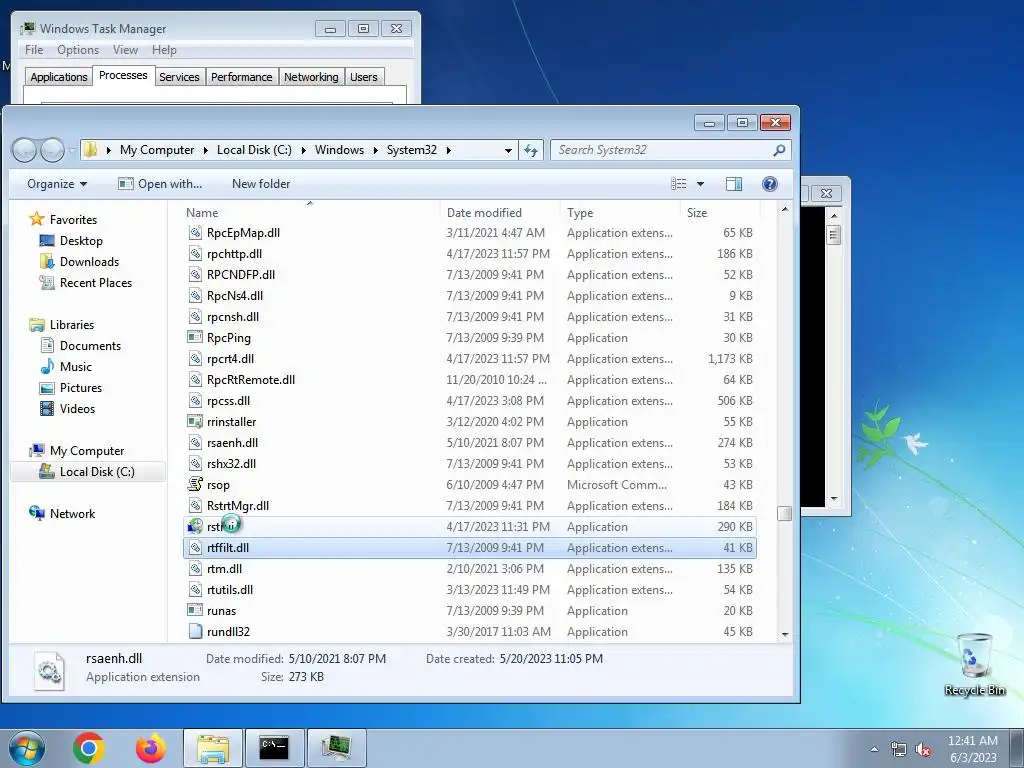Open the View menu in Task Manager

tap(125, 50)
